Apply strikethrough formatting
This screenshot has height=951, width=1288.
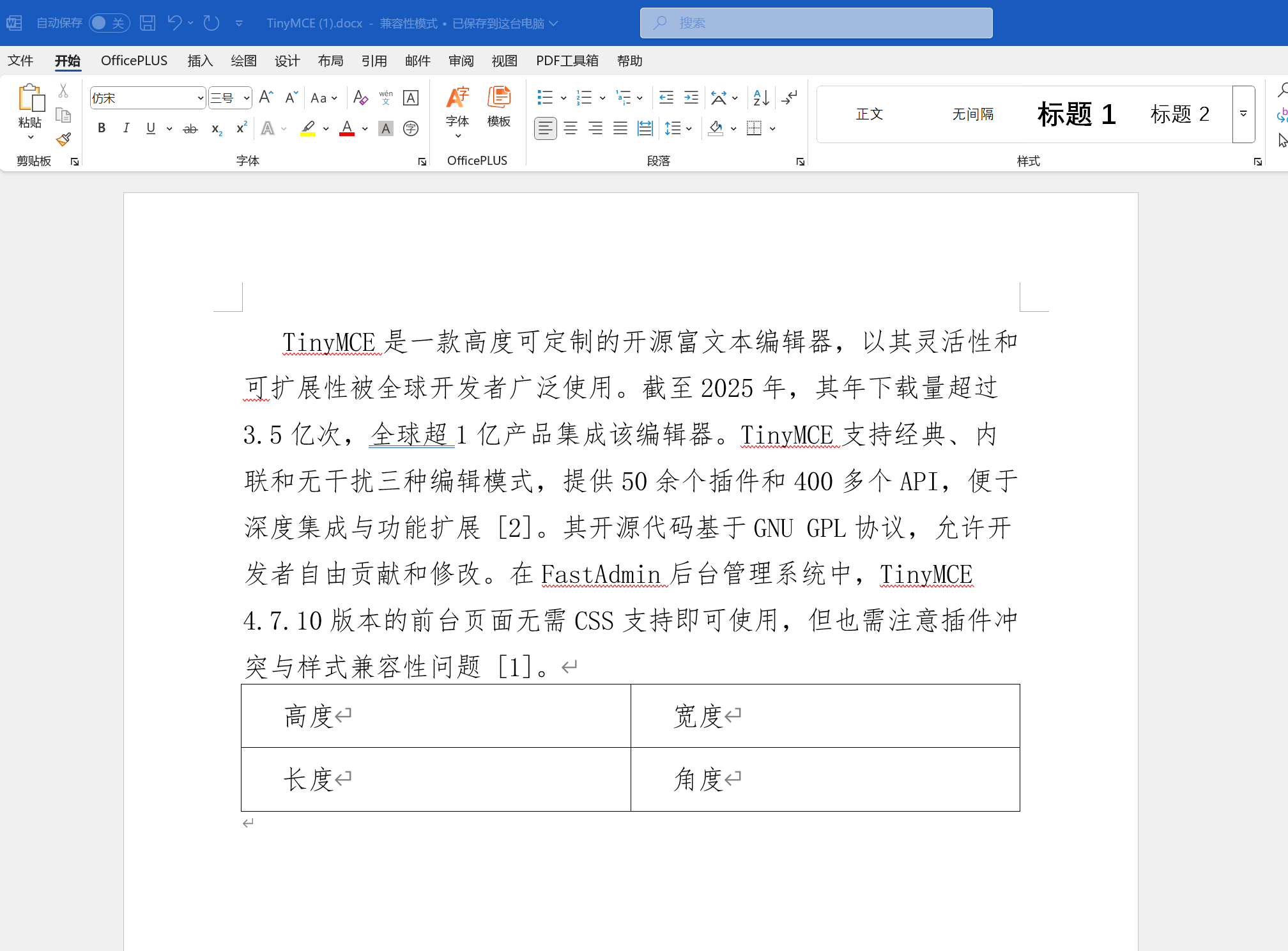tap(190, 128)
